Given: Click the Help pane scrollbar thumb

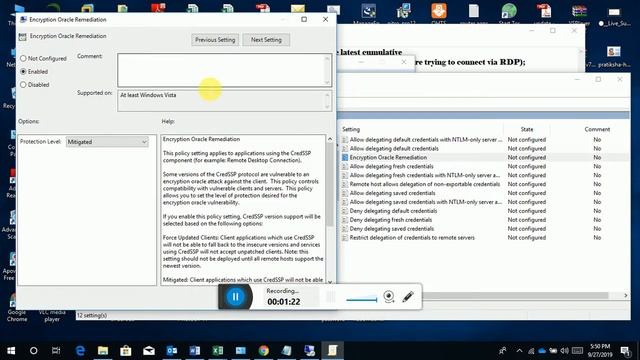Looking at the screenshot, I should coord(330,184).
